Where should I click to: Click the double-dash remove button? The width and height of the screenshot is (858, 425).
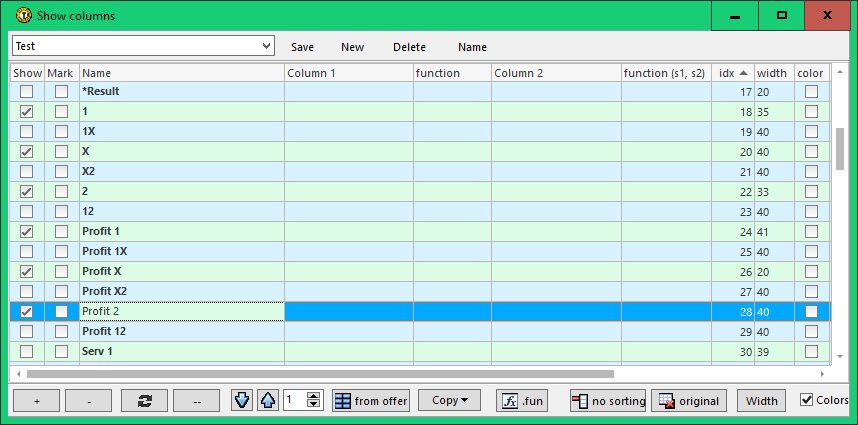197,401
